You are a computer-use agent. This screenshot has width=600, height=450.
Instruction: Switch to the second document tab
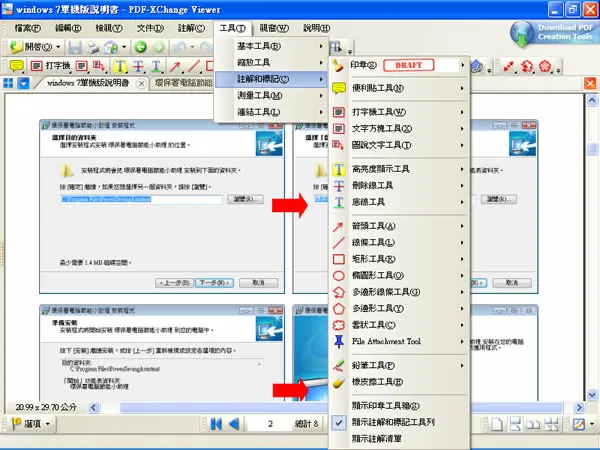point(183,83)
